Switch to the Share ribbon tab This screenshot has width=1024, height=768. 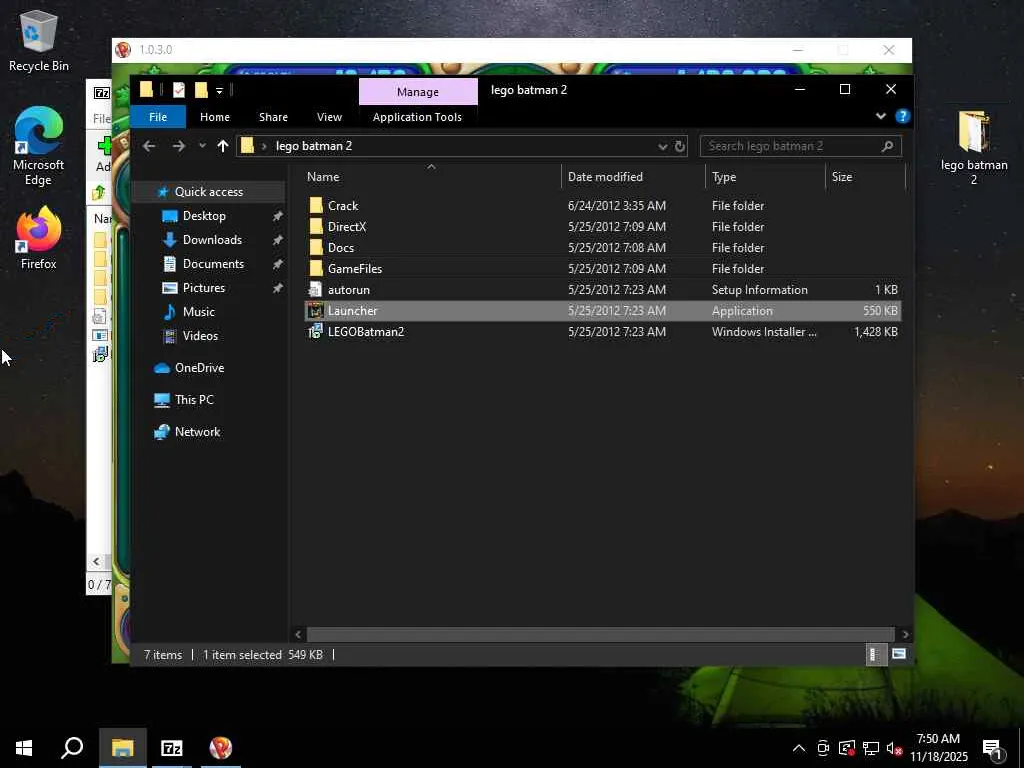(273, 117)
